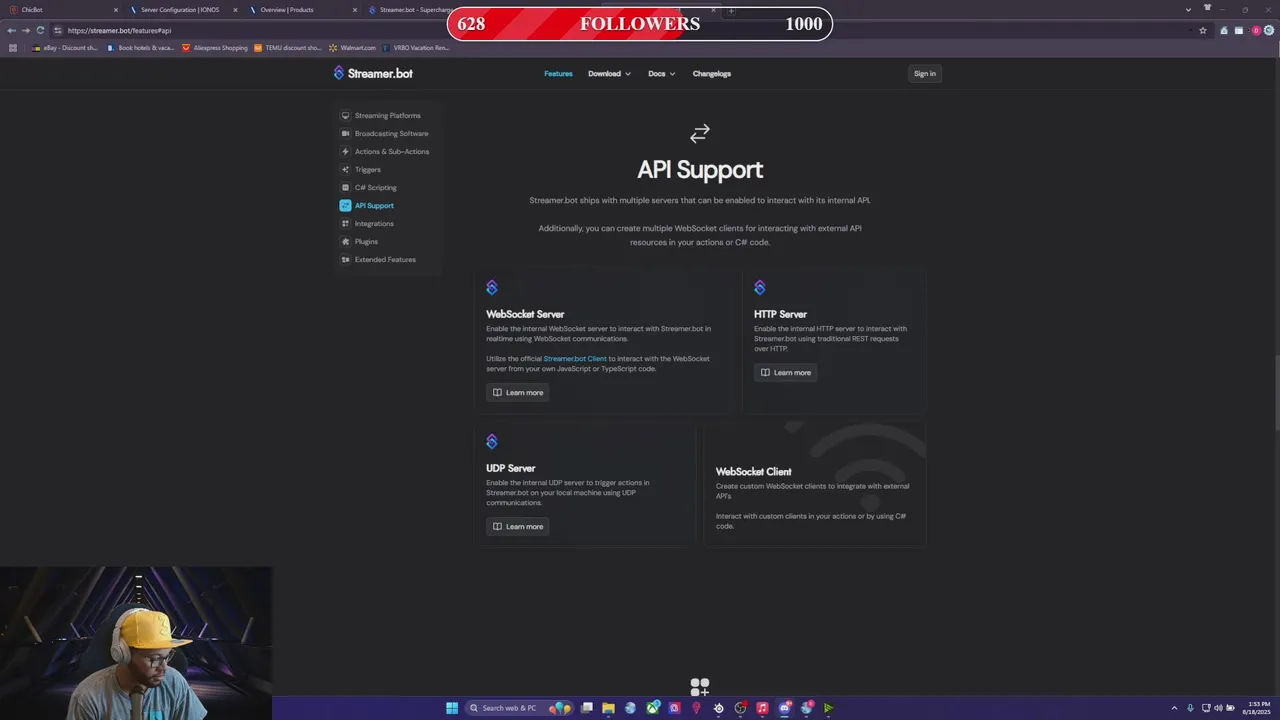Reload the Streamer.bot page
Image resolution: width=1280 pixels, height=720 pixels.
[40, 30]
